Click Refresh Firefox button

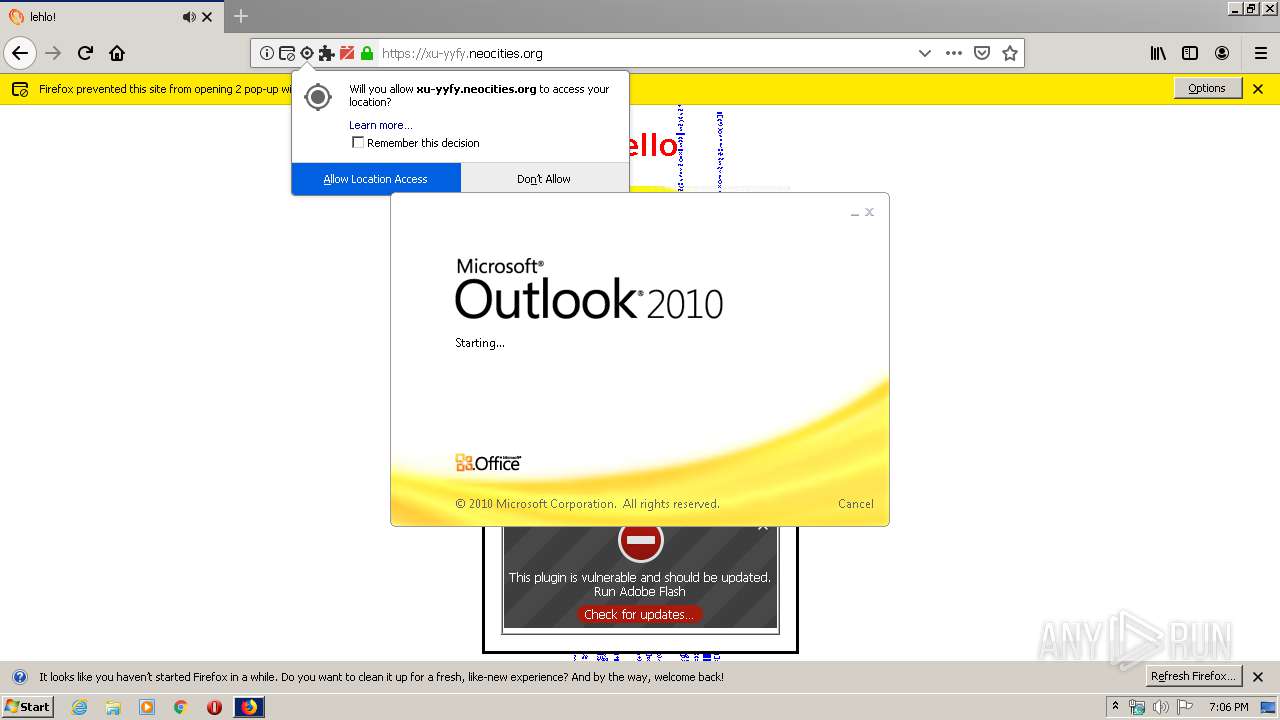(x=1193, y=676)
